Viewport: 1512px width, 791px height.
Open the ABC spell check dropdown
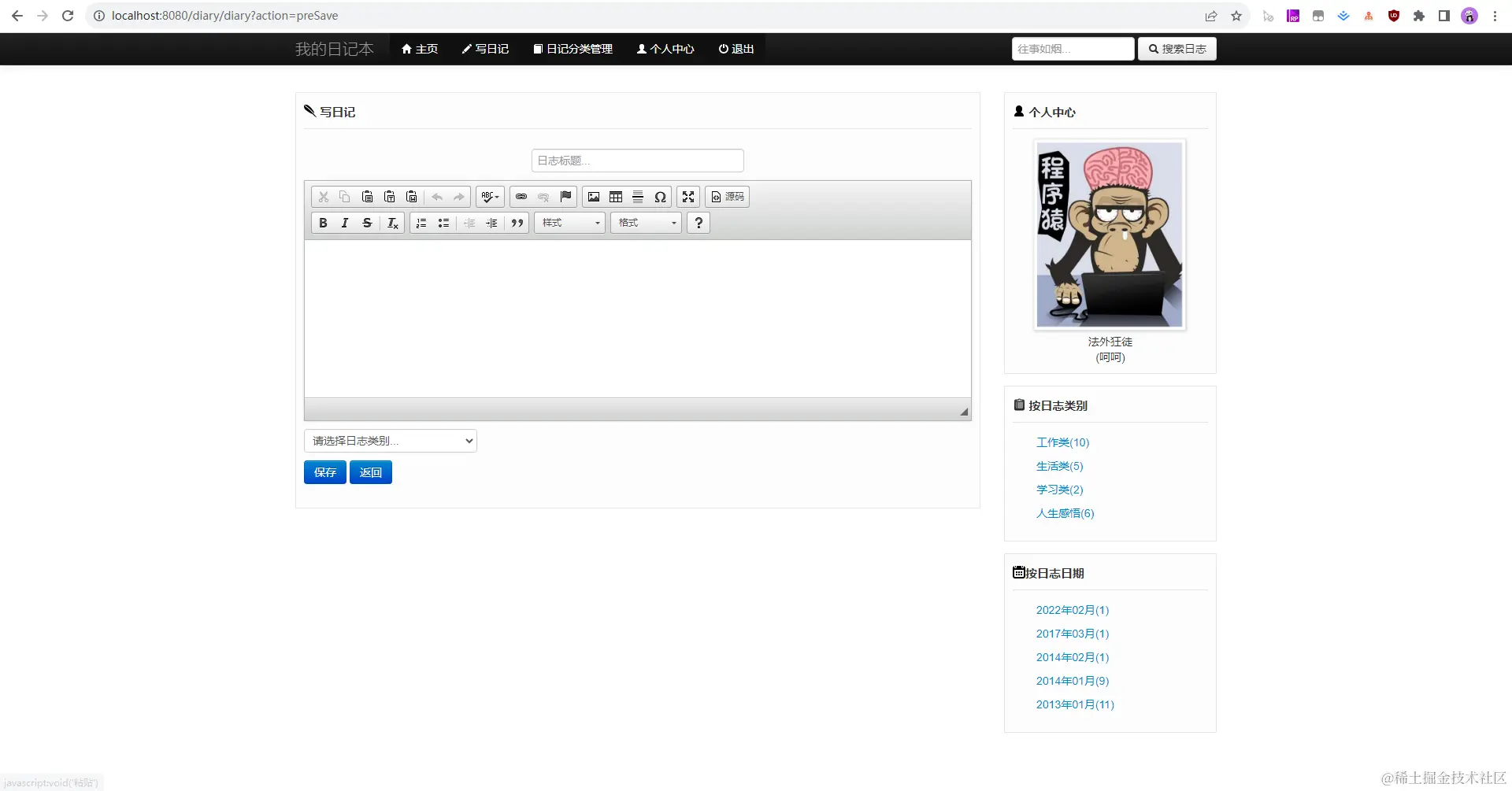click(490, 197)
